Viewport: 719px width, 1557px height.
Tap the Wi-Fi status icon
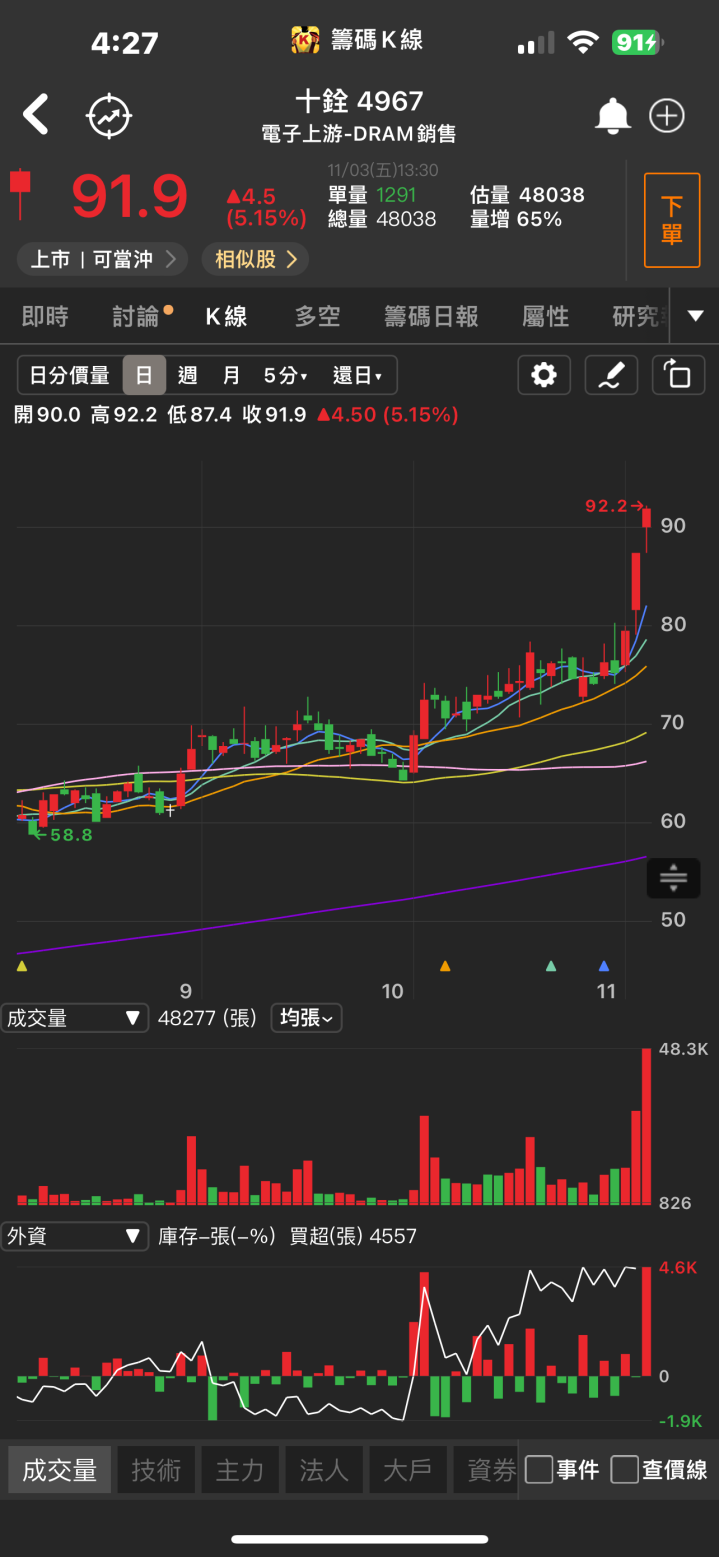[582, 42]
